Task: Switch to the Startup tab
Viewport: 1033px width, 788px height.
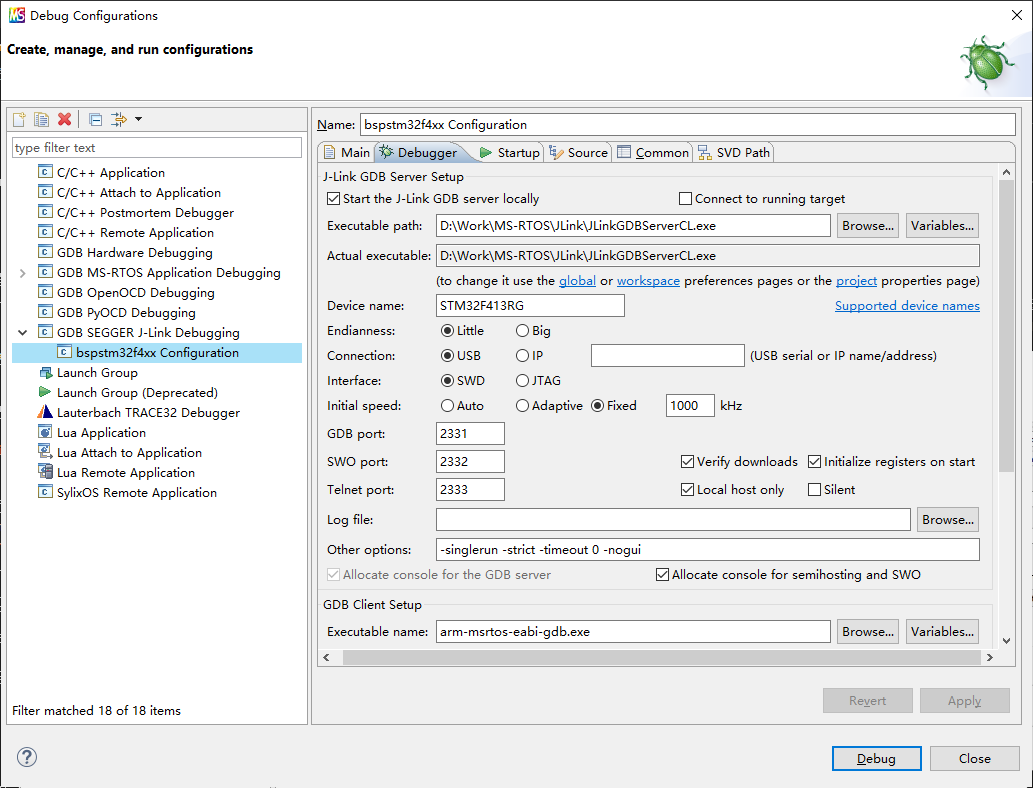Action: [x=509, y=152]
